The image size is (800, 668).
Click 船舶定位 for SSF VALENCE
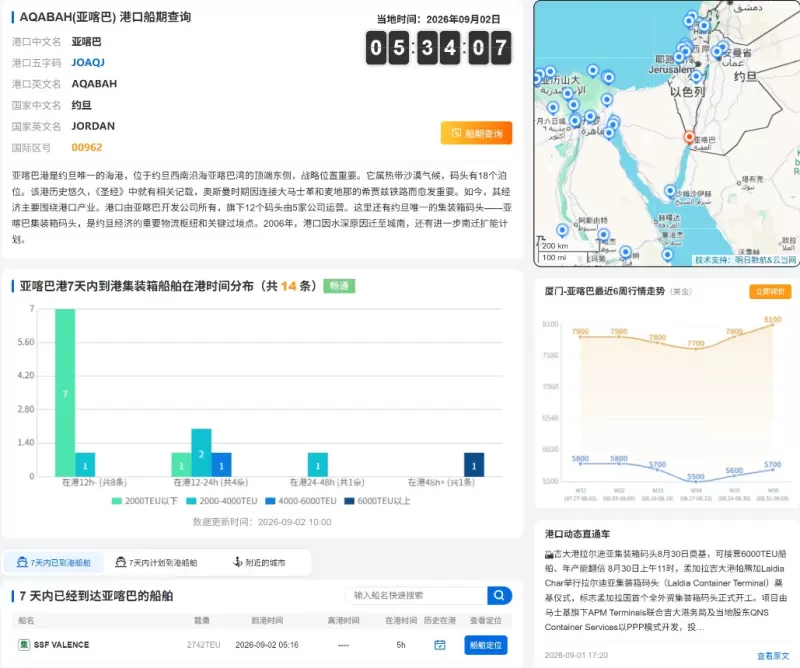pyautogui.click(x=486, y=645)
